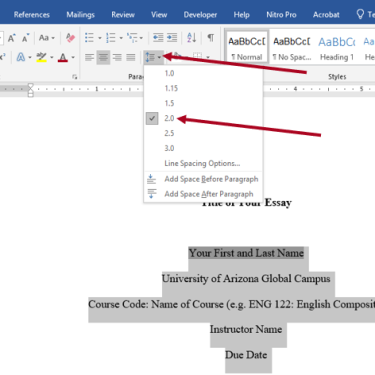Select 1.15 line spacing
Image resolution: width=375 pixels, height=375 pixels.
[203, 88]
